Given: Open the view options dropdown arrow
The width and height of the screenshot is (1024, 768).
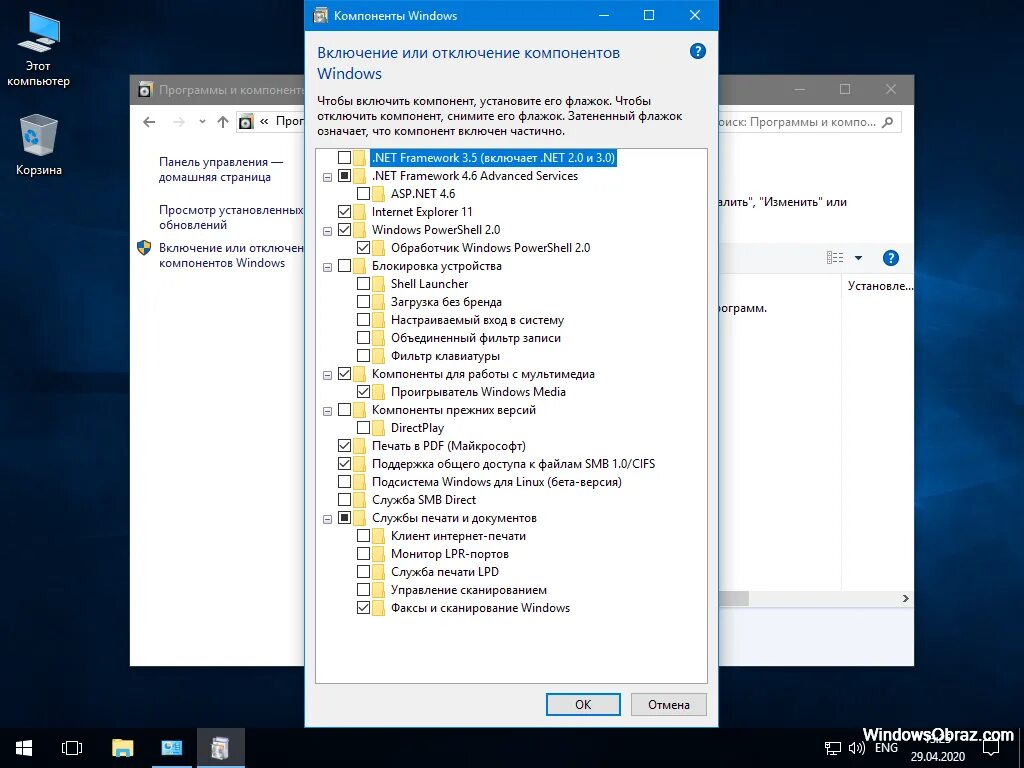Looking at the screenshot, I should pyautogui.click(x=858, y=258).
